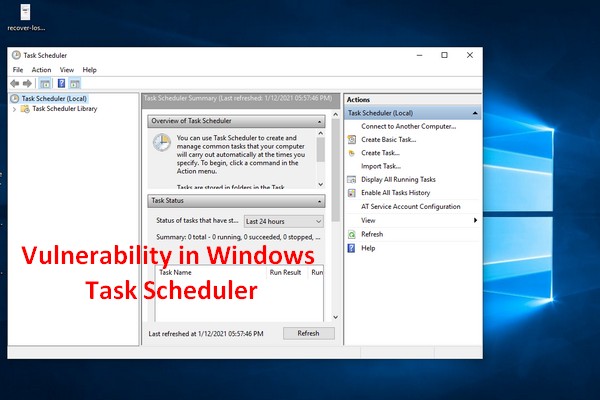The height and width of the screenshot is (400, 600).
Task: Open the Action menu
Action: [x=41, y=70]
